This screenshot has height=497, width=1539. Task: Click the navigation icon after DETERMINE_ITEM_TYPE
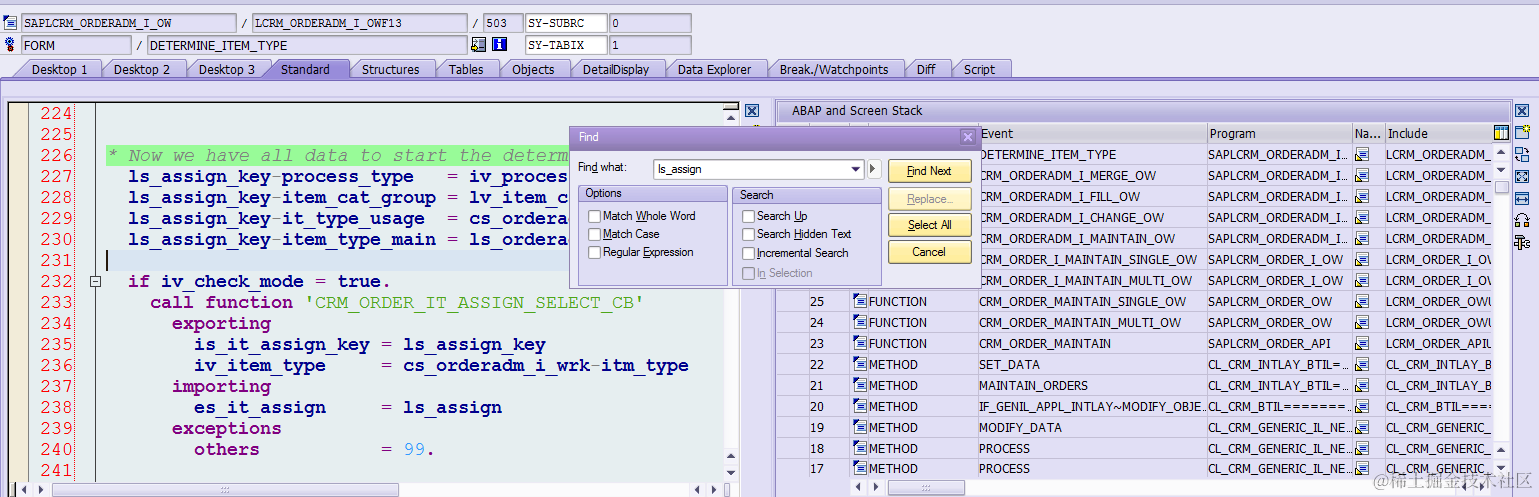click(478, 45)
